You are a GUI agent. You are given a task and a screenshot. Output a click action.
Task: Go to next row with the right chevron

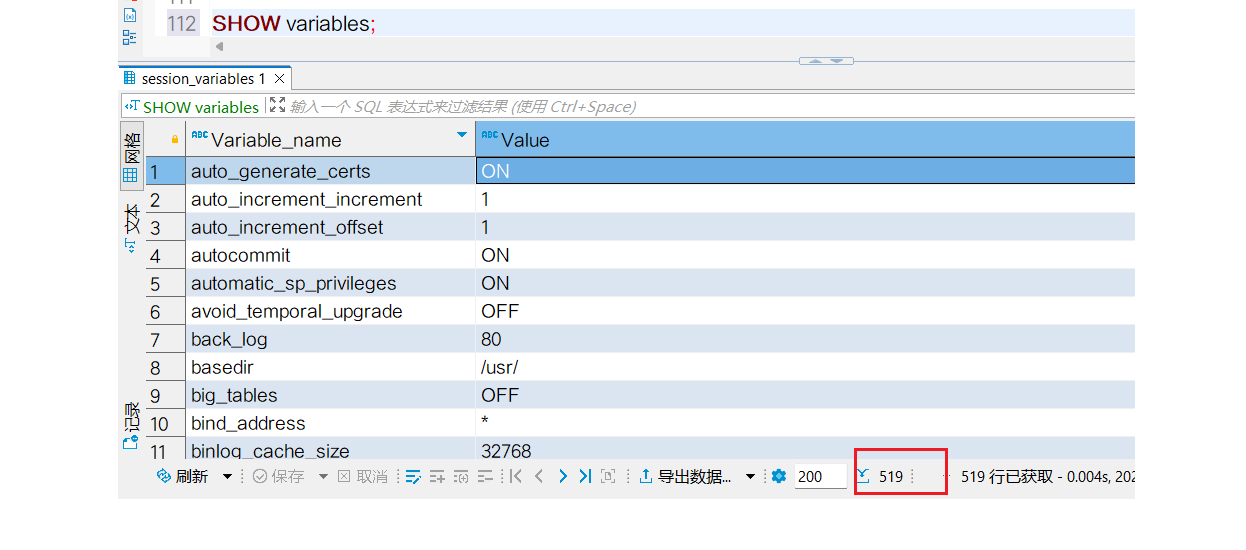(x=563, y=477)
